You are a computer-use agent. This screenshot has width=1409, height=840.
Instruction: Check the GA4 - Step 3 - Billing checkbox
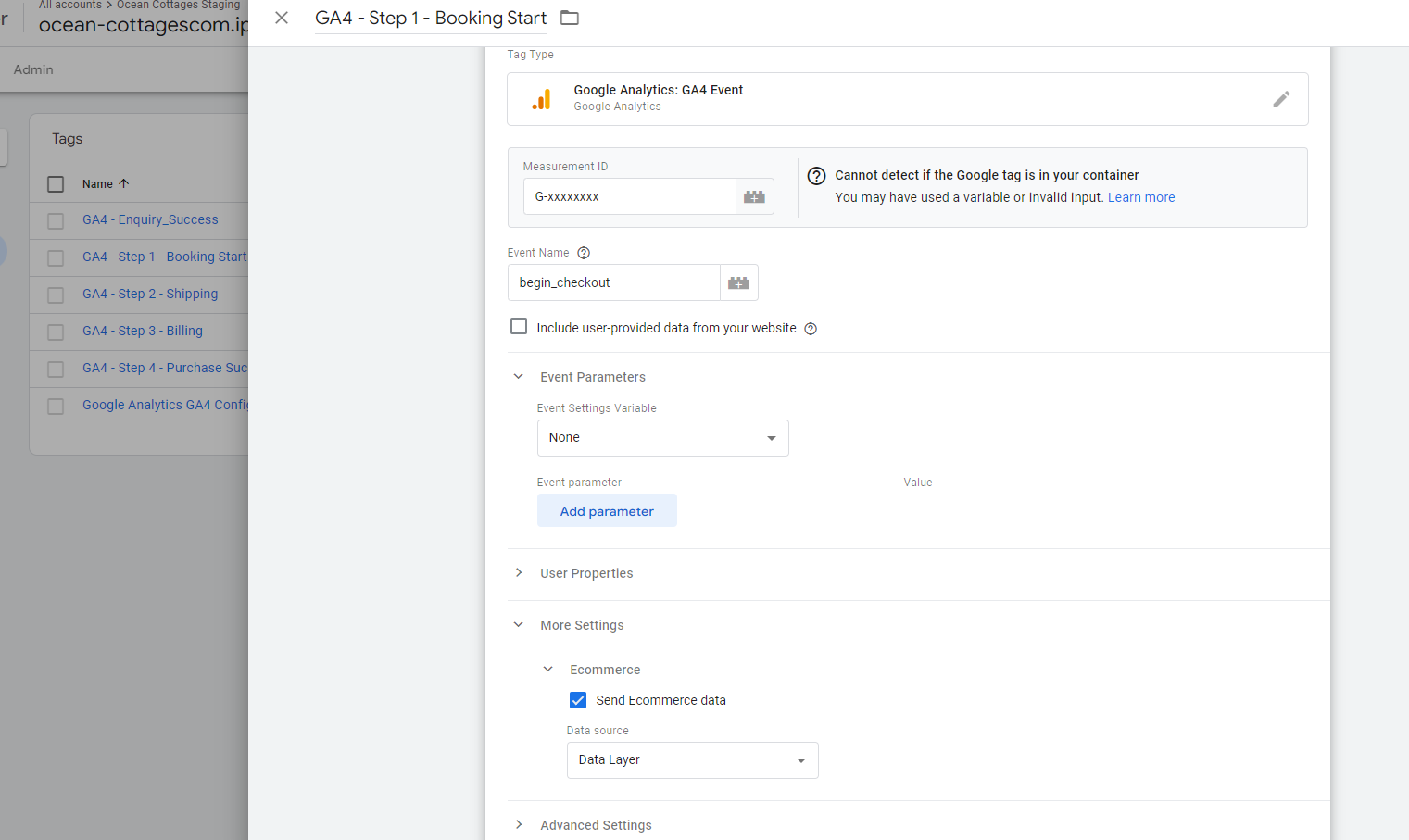(x=56, y=332)
